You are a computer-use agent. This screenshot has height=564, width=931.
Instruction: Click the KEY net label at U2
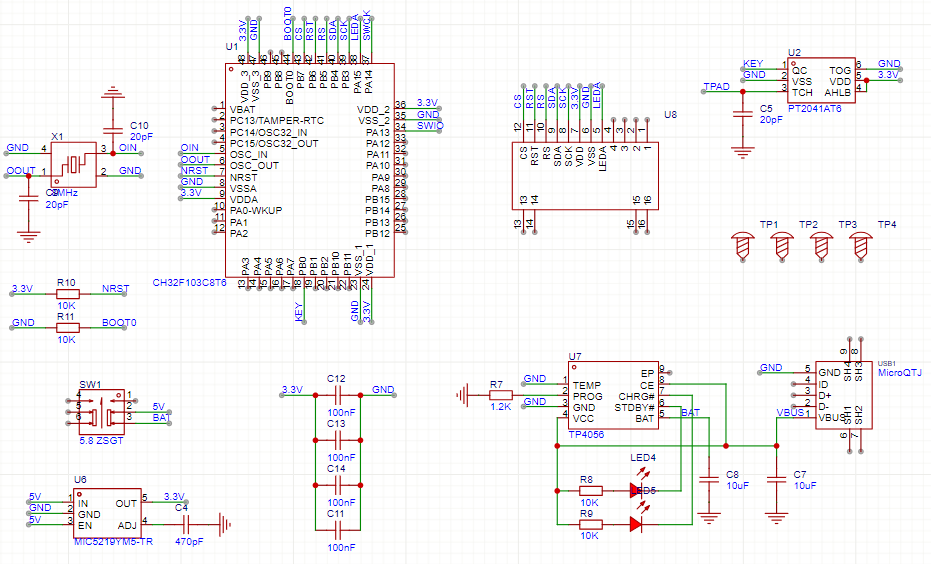753,64
